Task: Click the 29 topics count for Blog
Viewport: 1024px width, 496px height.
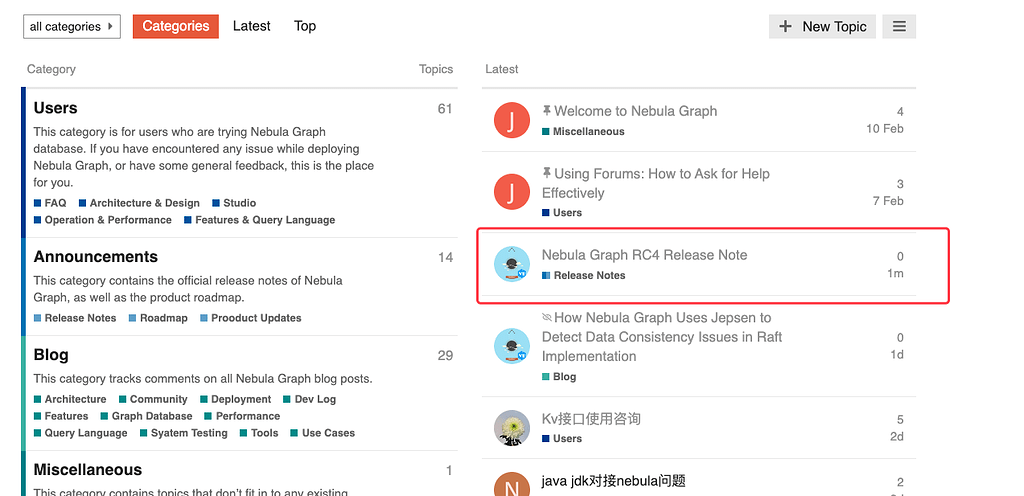Action: click(x=445, y=356)
